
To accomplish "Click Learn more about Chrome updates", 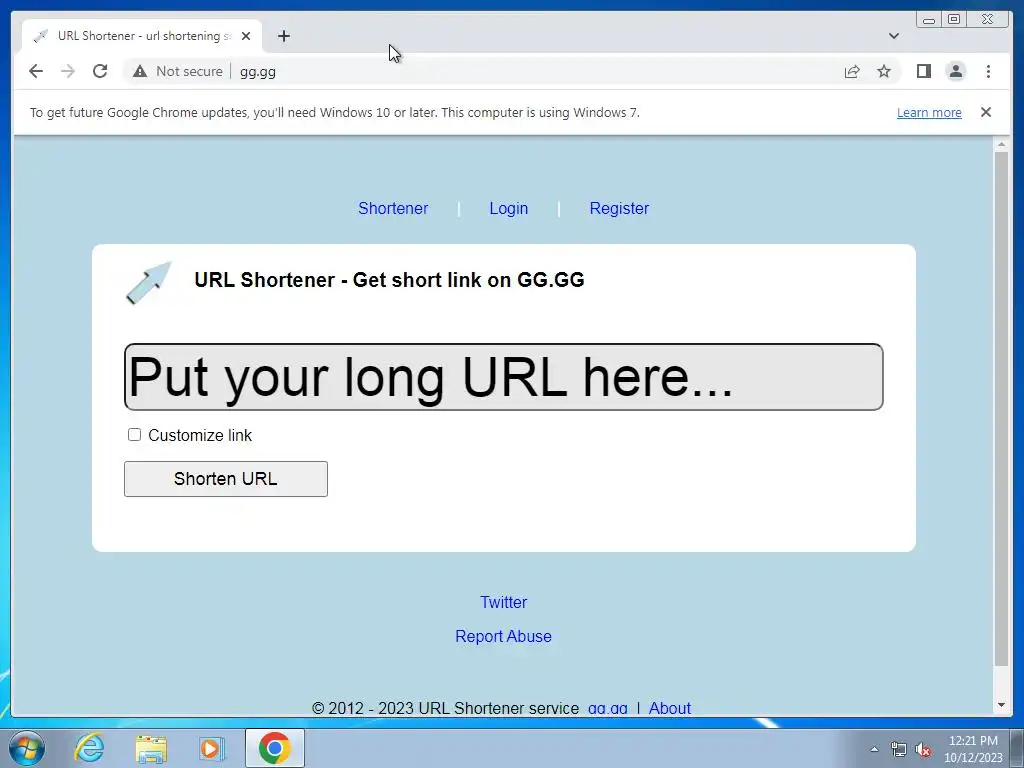I will (x=929, y=112).
